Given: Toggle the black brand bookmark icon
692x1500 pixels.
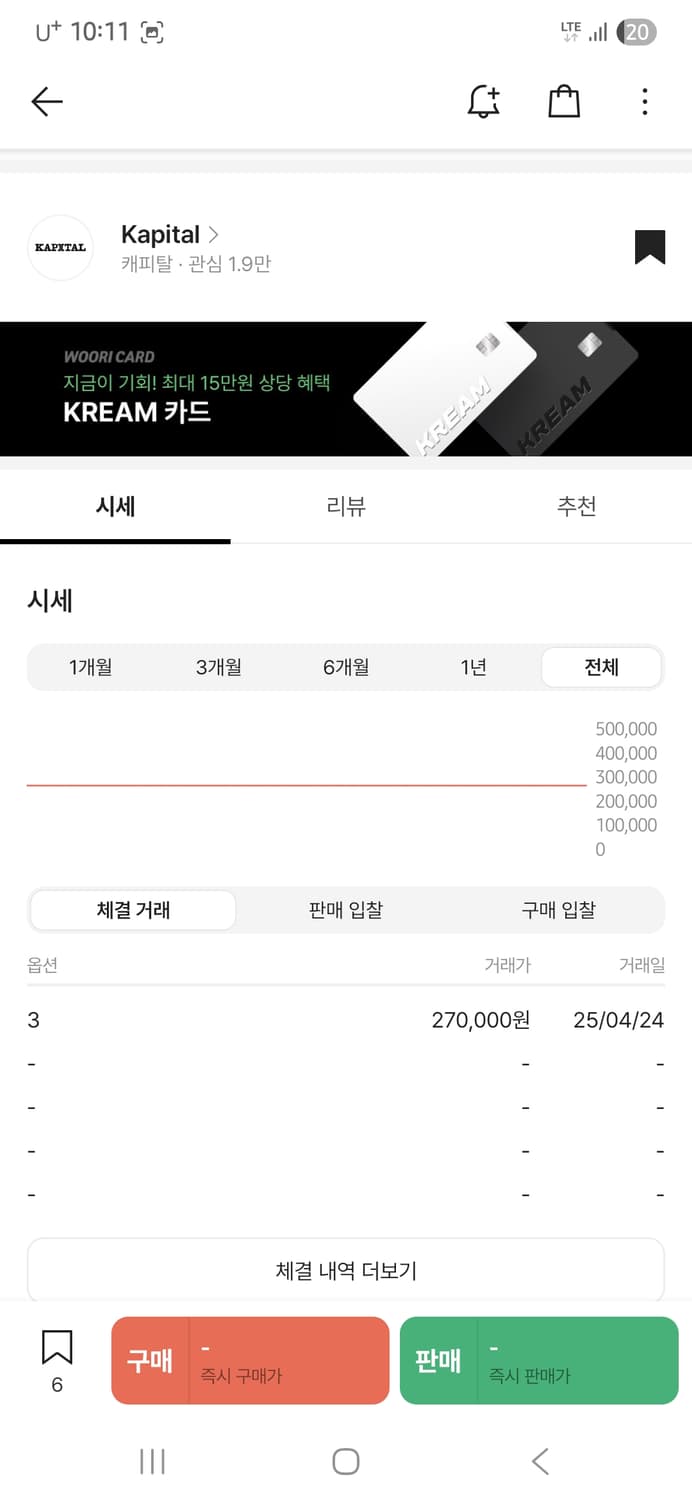Looking at the screenshot, I should click(x=650, y=247).
